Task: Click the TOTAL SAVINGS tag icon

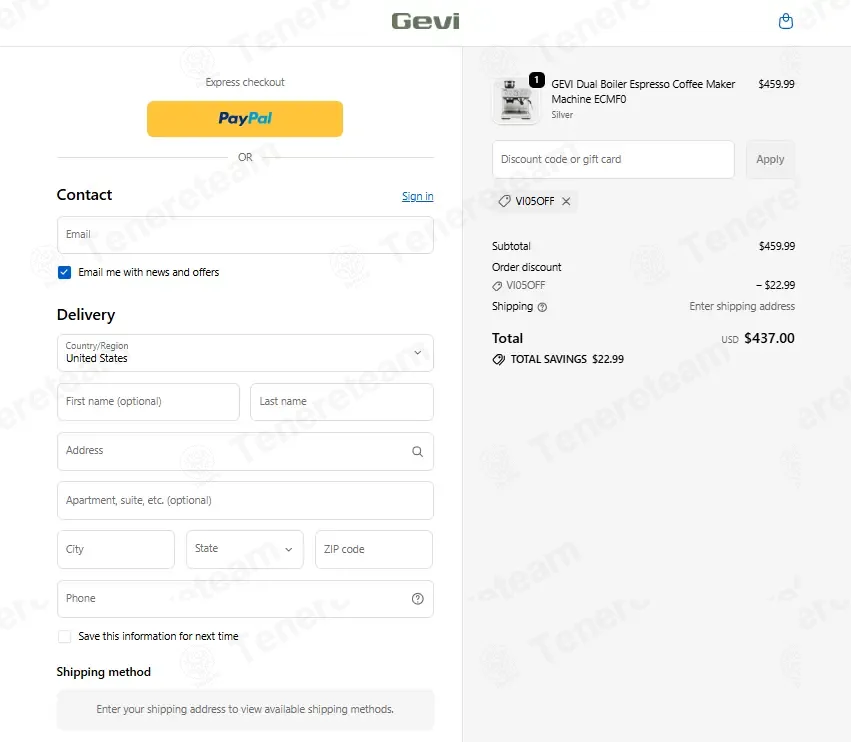Action: (x=498, y=359)
